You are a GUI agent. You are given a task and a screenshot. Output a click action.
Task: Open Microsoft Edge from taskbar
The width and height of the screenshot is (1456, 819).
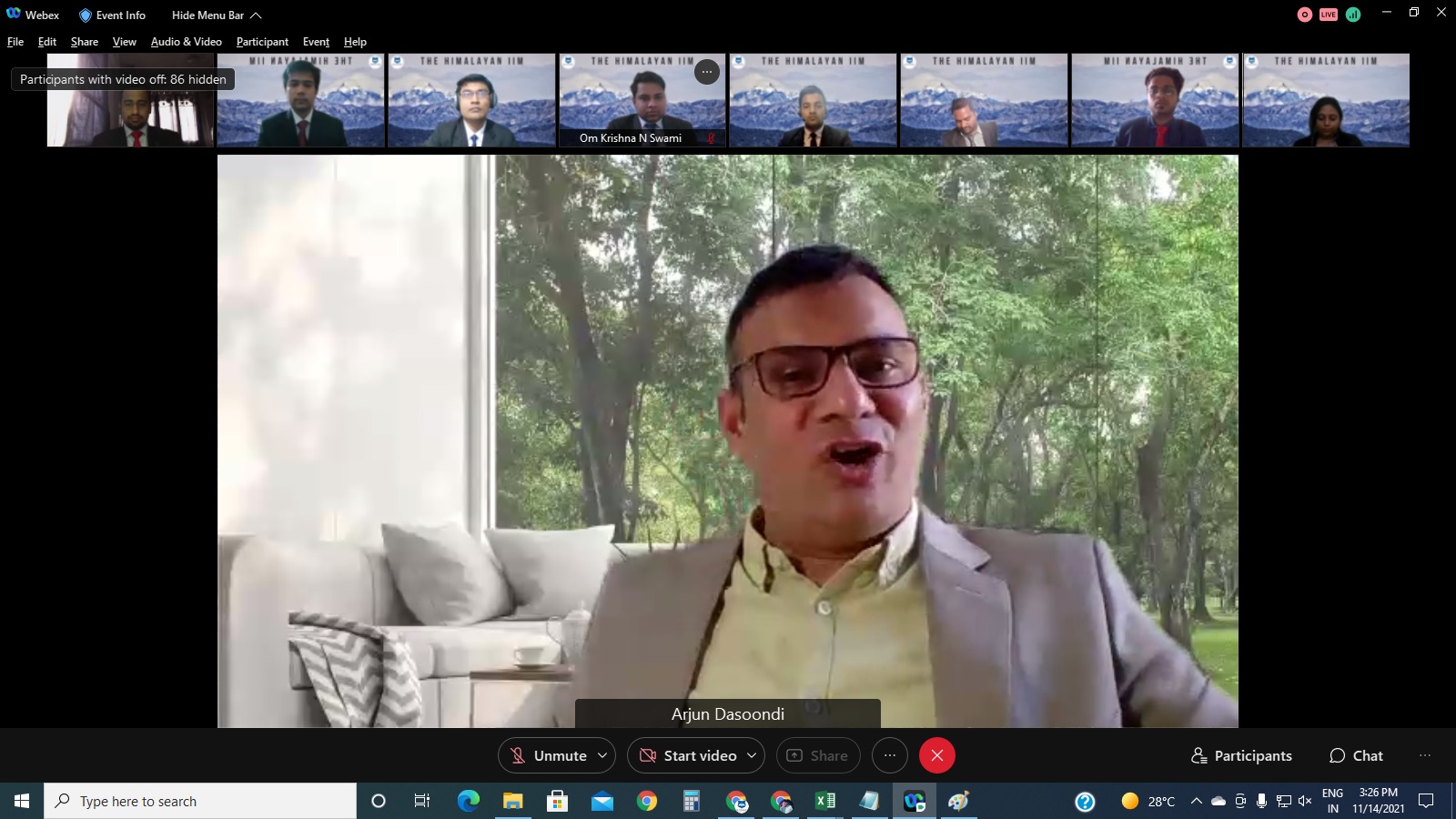pos(468,801)
